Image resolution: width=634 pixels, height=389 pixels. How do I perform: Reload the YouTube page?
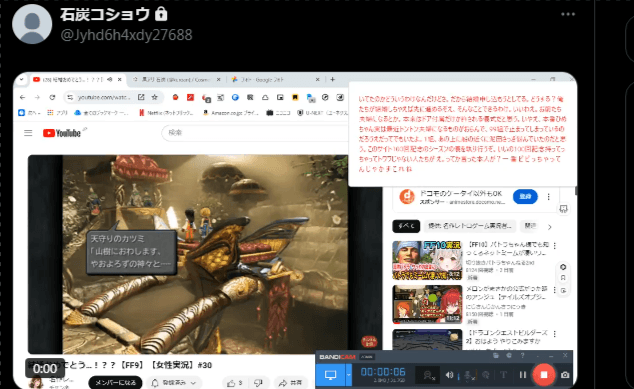coord(52,97)
